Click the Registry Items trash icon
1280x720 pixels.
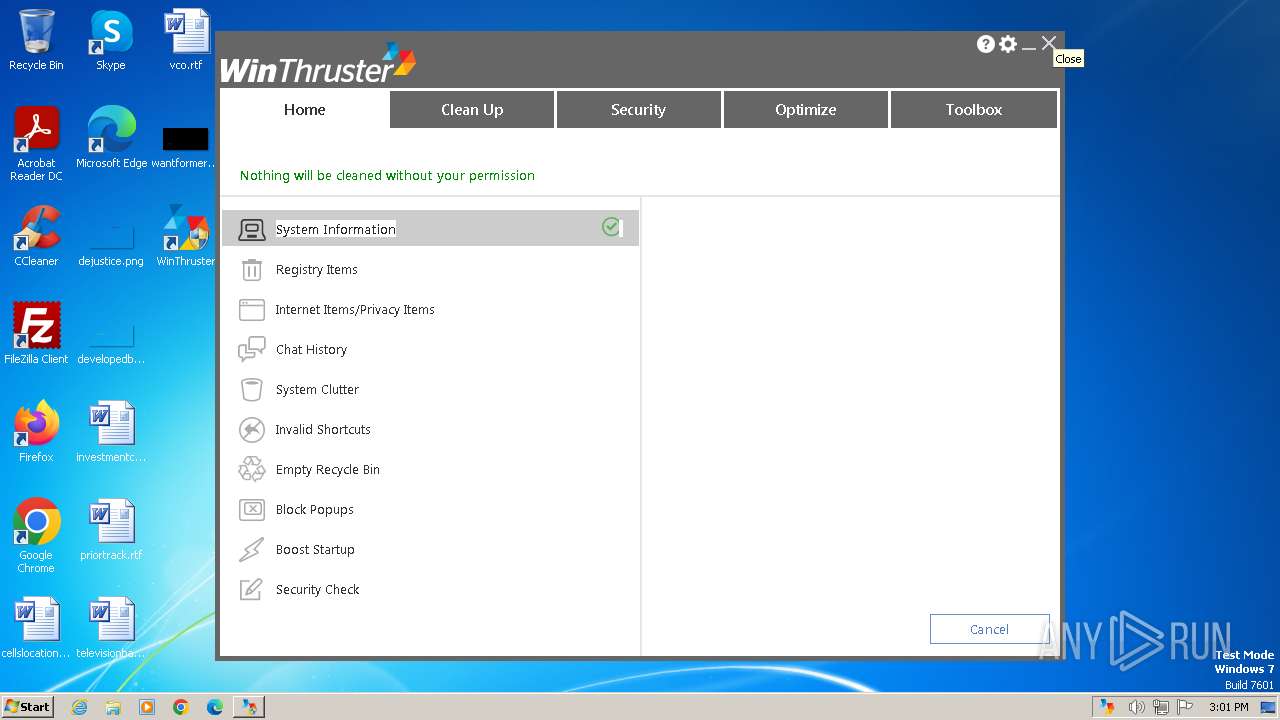251,270
